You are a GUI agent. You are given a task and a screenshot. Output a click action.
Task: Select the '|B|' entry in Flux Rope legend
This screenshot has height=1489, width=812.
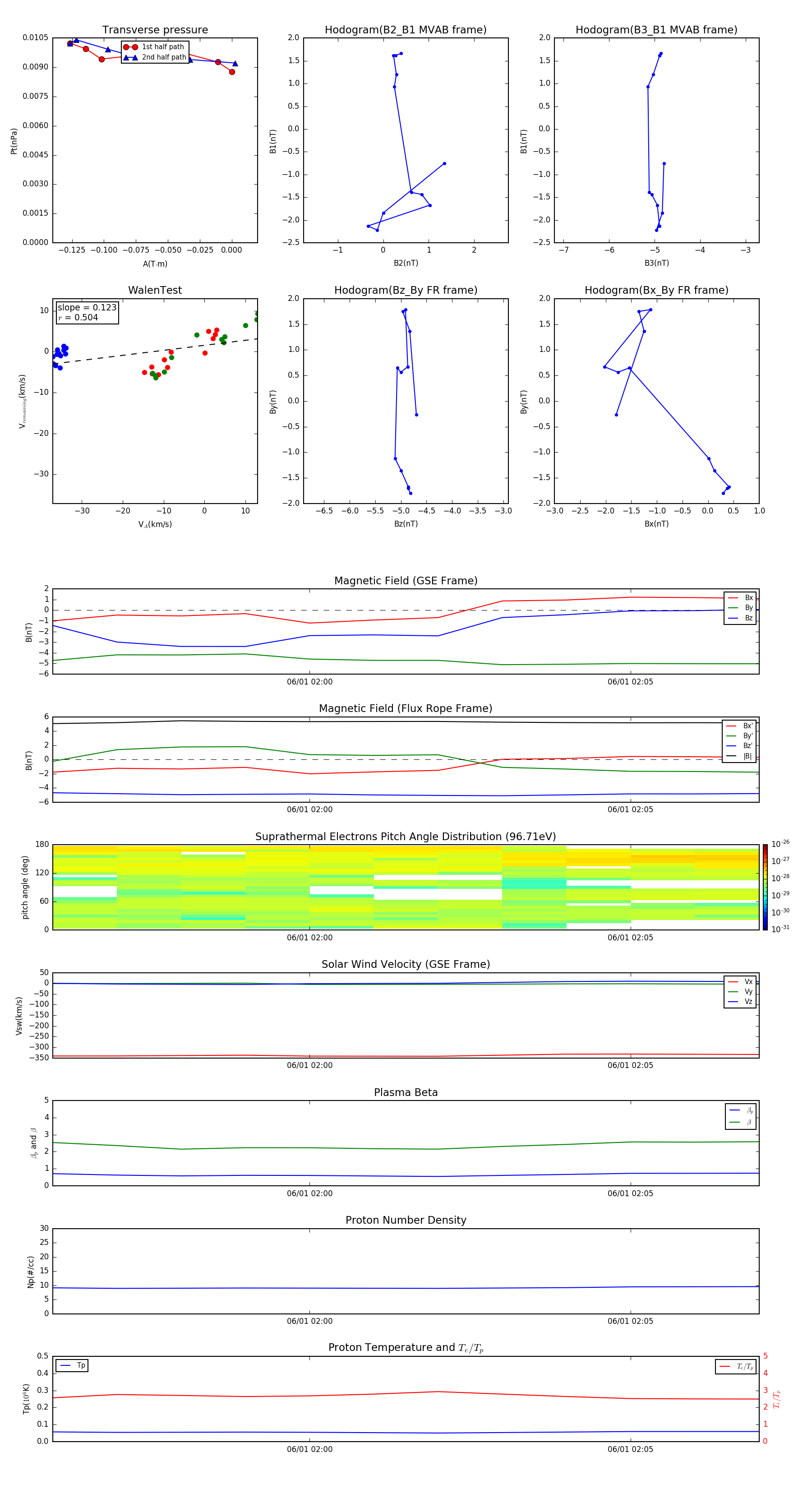(740, 756)
